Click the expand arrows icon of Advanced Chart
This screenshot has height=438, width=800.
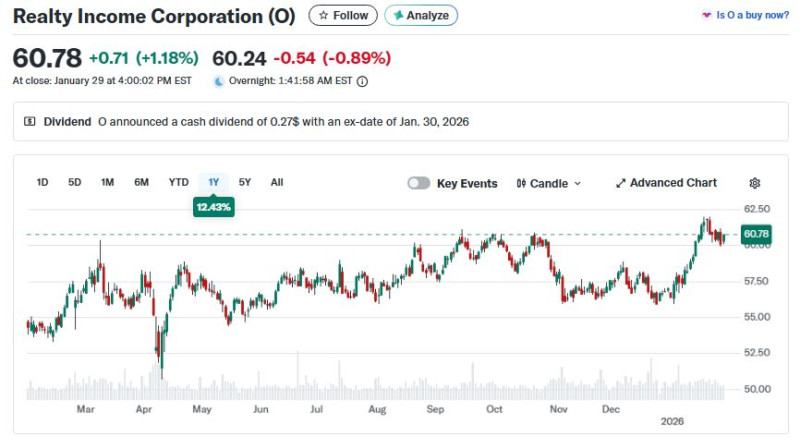coord(620,183)
